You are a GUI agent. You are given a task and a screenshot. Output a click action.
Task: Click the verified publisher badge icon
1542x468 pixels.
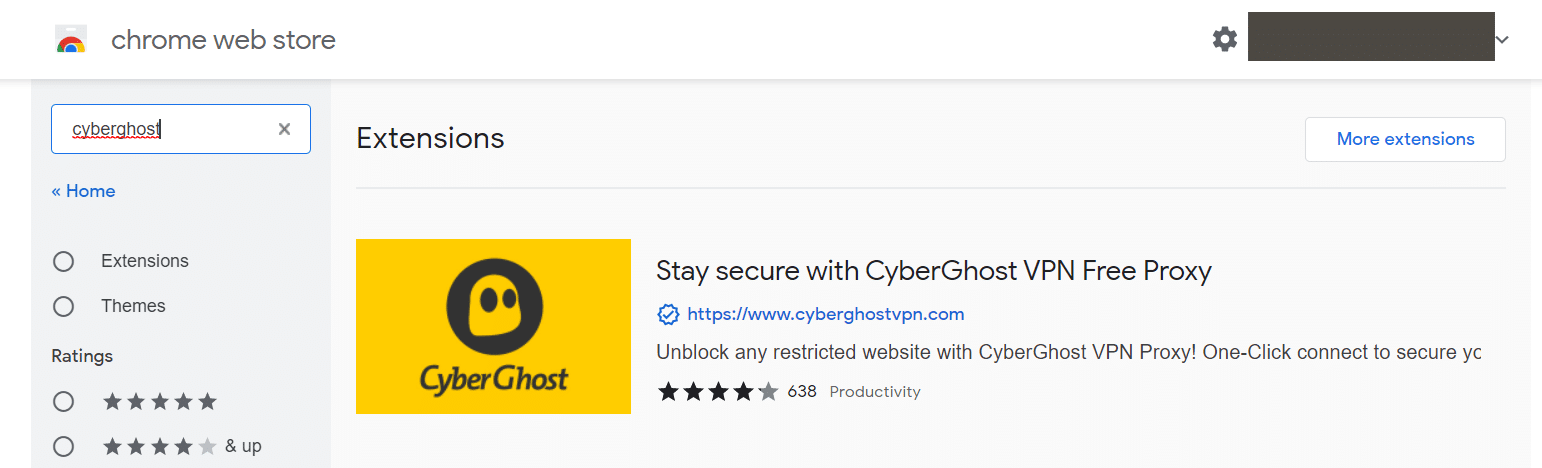click(x=668, y=315)
